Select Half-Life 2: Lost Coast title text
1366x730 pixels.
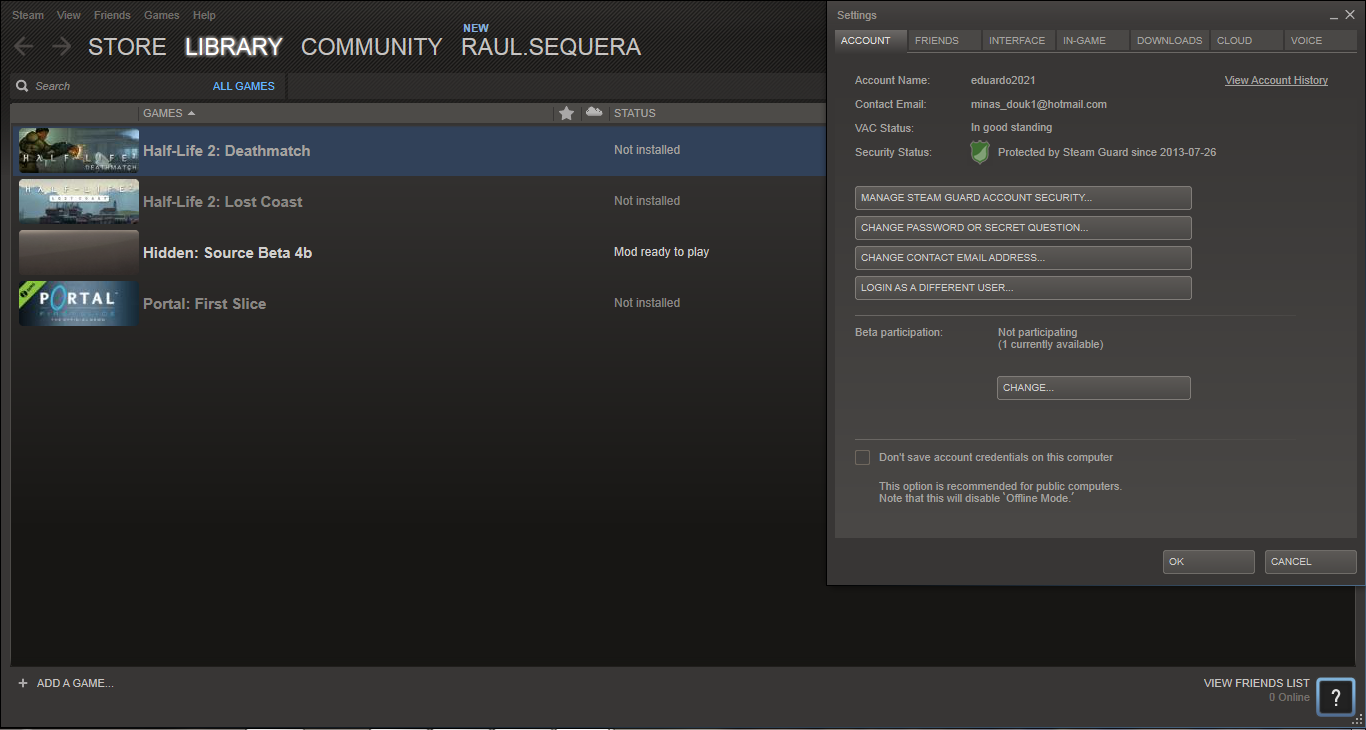(x=222, y=202)
